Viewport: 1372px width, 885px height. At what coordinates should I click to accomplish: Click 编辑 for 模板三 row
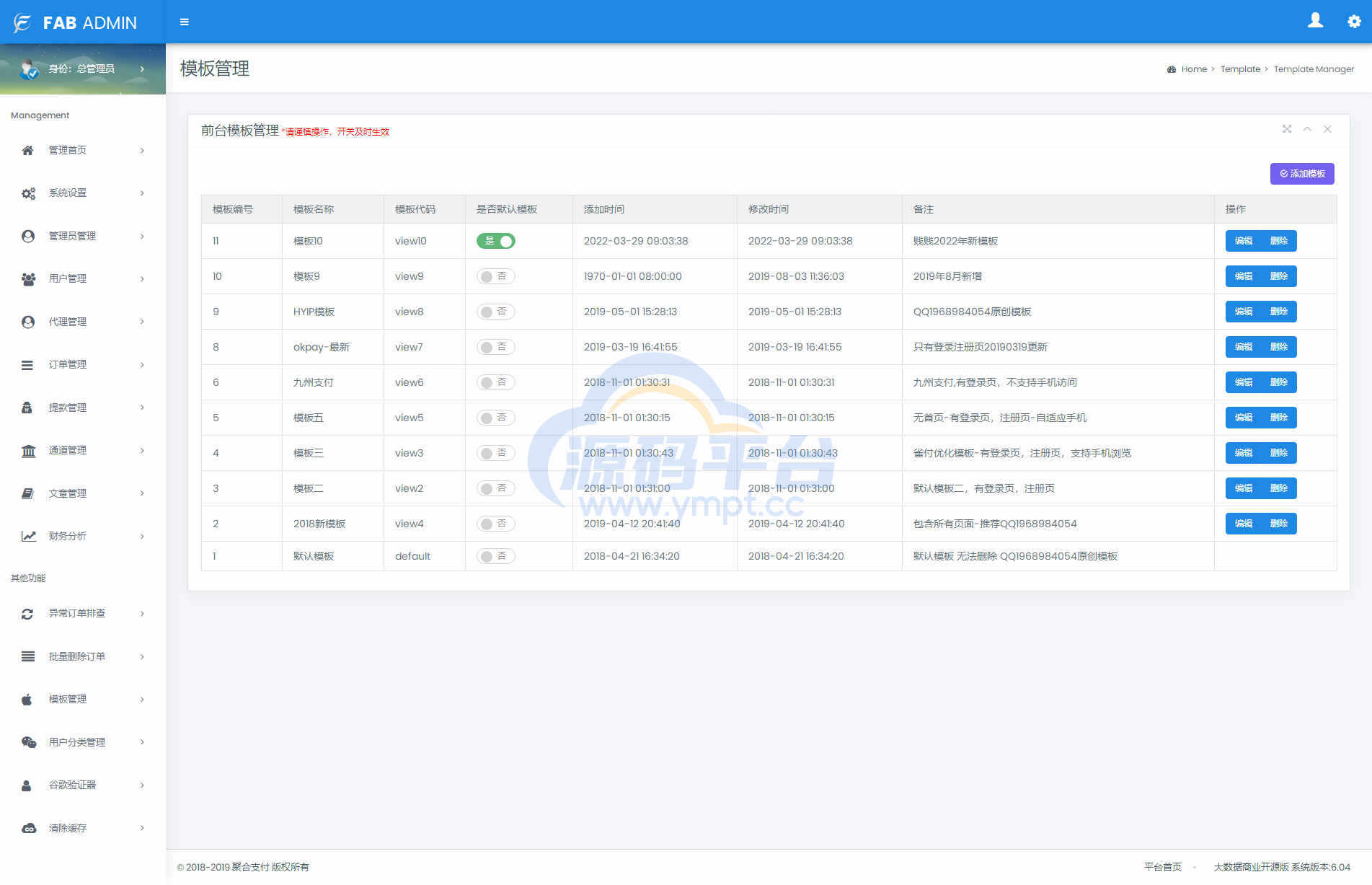(1243, 453)
